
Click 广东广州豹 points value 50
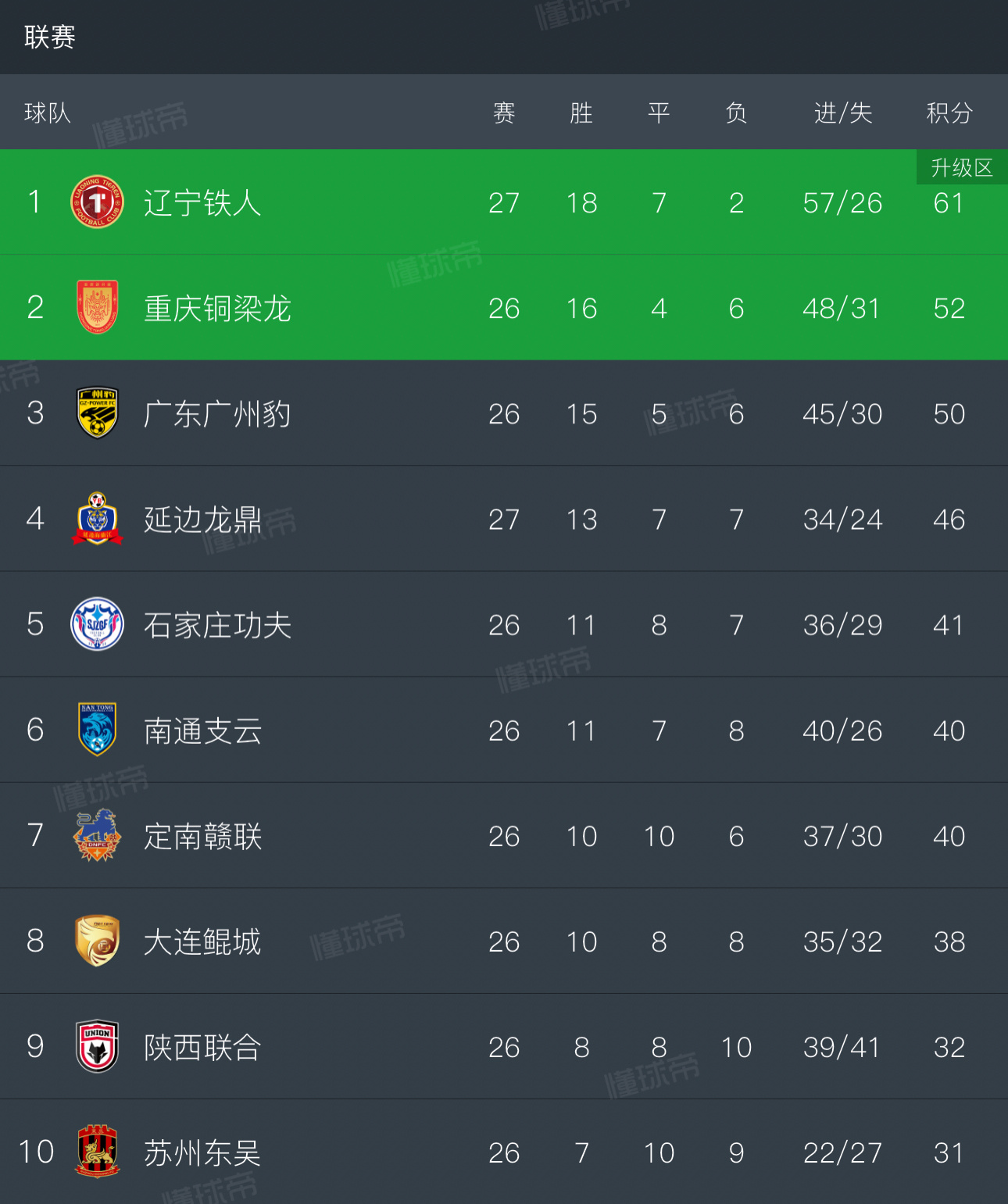click(x=949, y=414)
